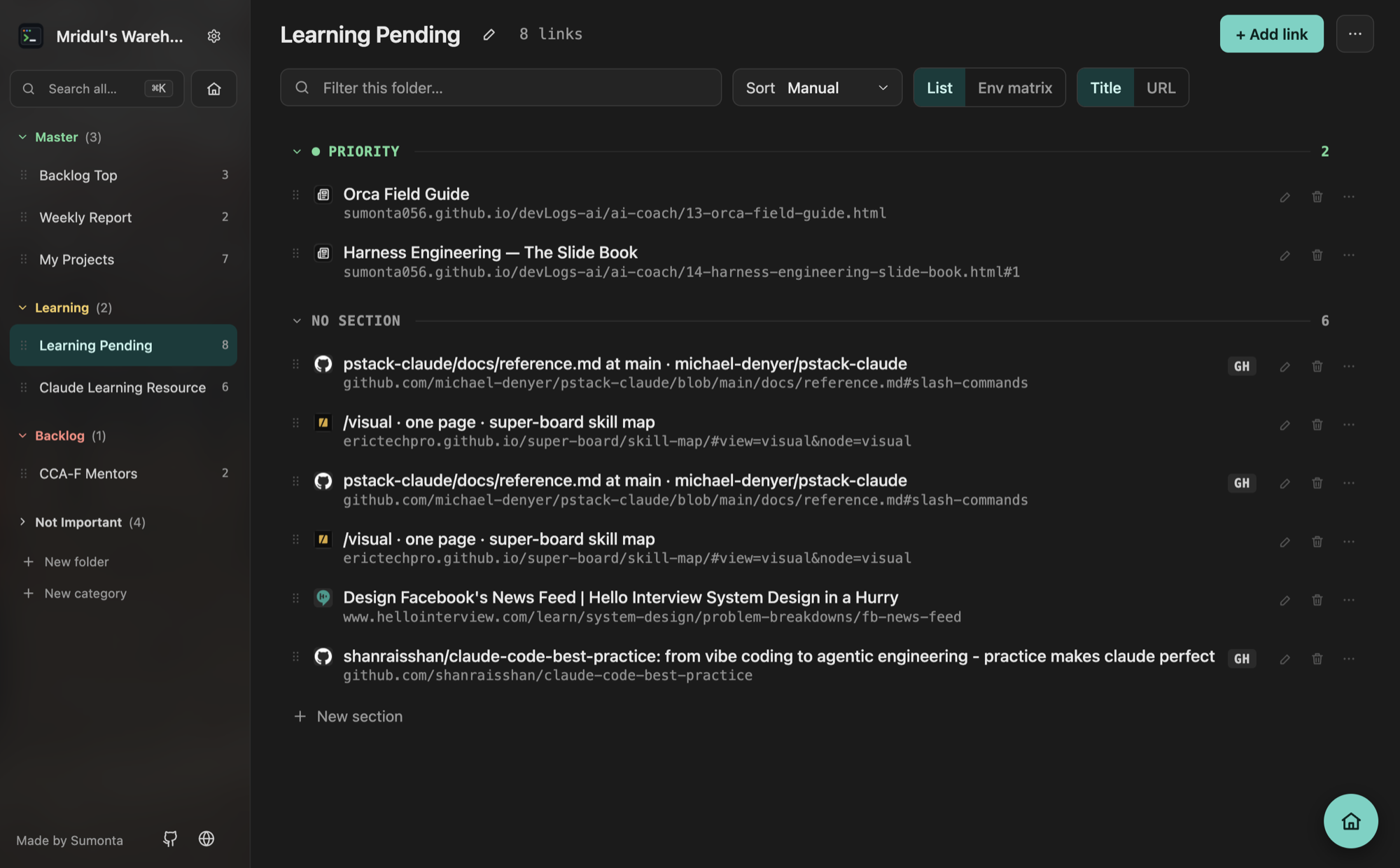Open the Orca Field Guide link
The width and height of the screenshot is (1400, 868).
click(x=406, y=194)
